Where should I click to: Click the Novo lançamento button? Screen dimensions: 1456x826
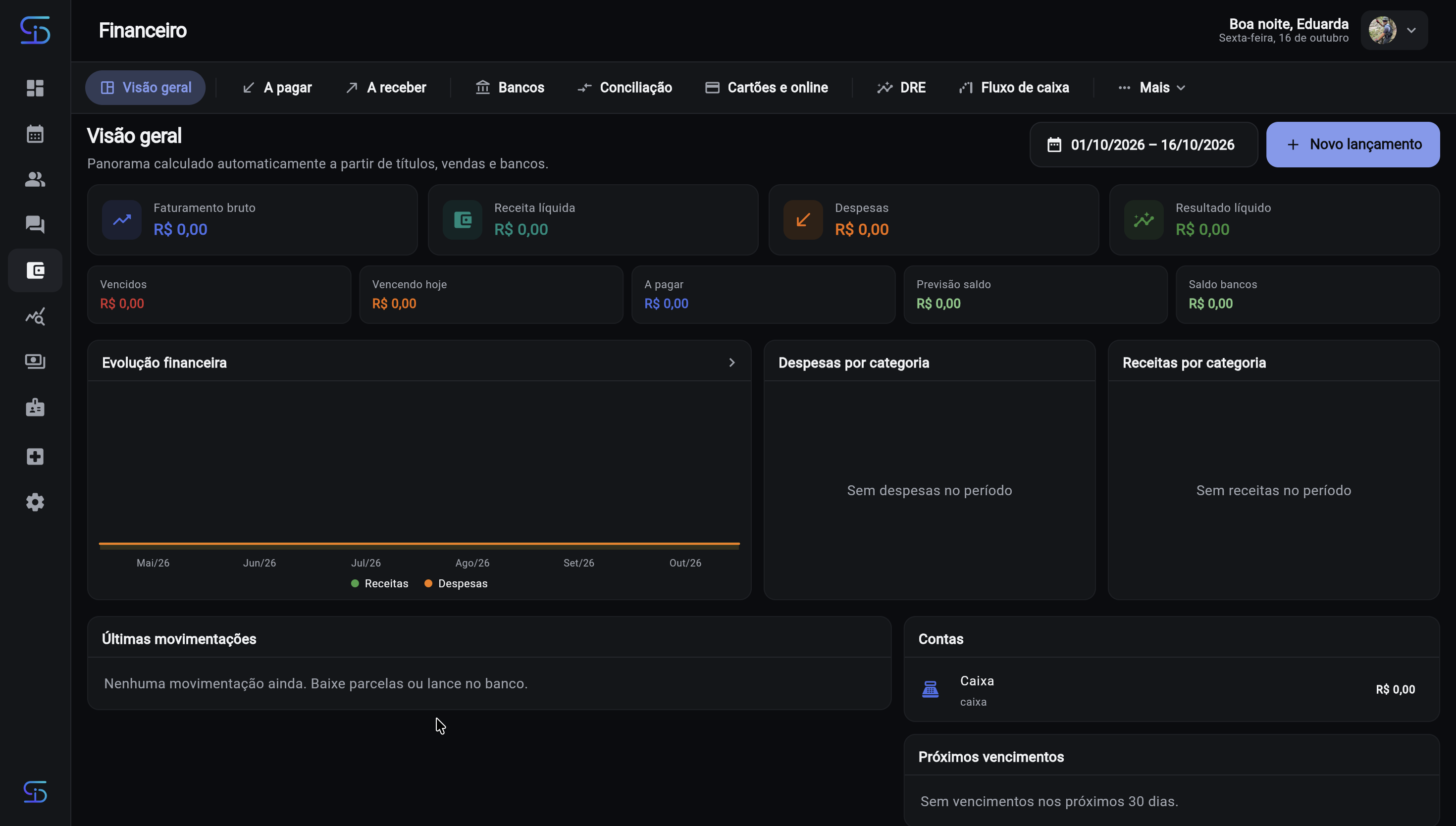pos(1353,145)
